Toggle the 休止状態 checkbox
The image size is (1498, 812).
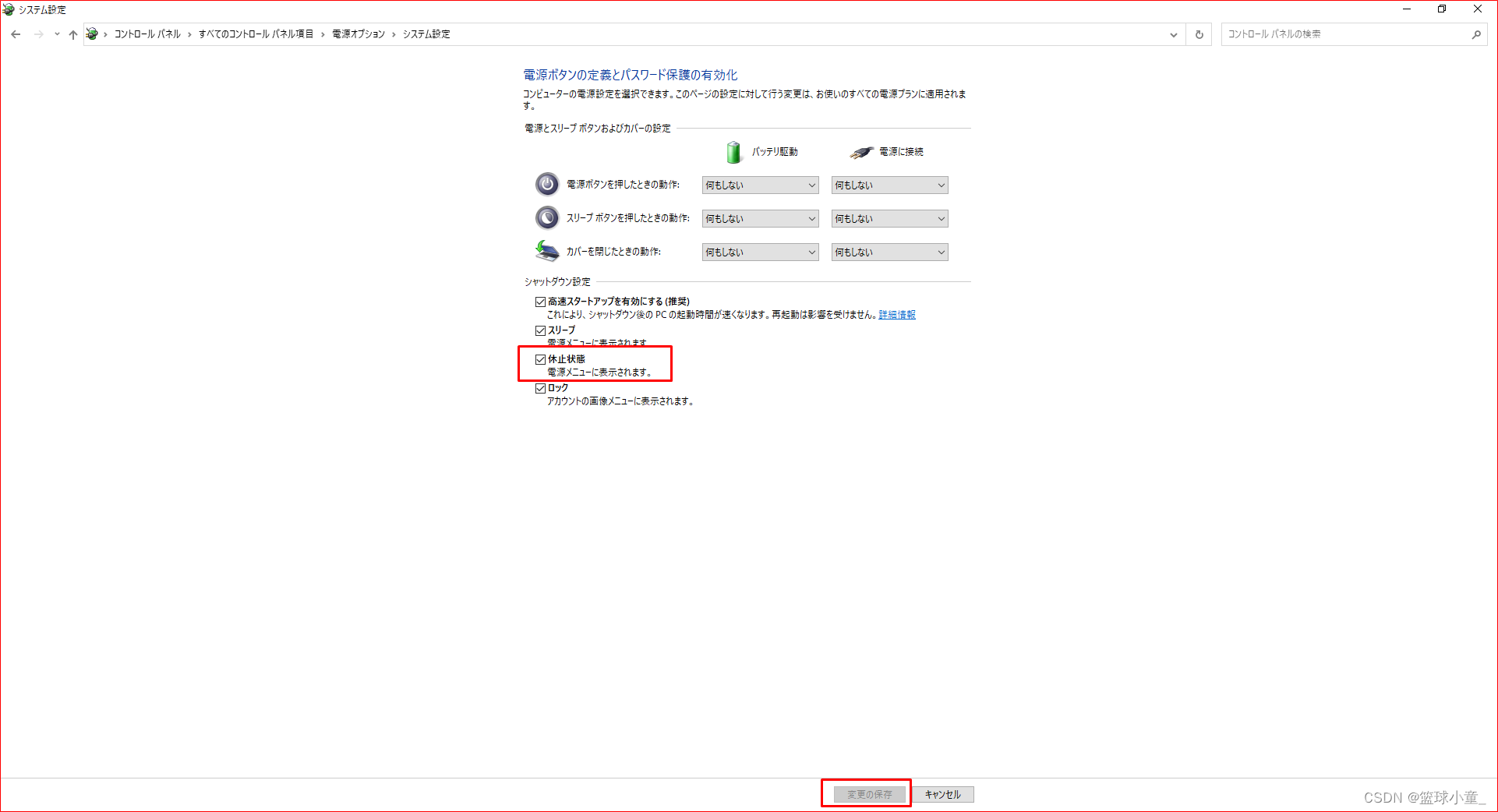click(x=540, y=359)
